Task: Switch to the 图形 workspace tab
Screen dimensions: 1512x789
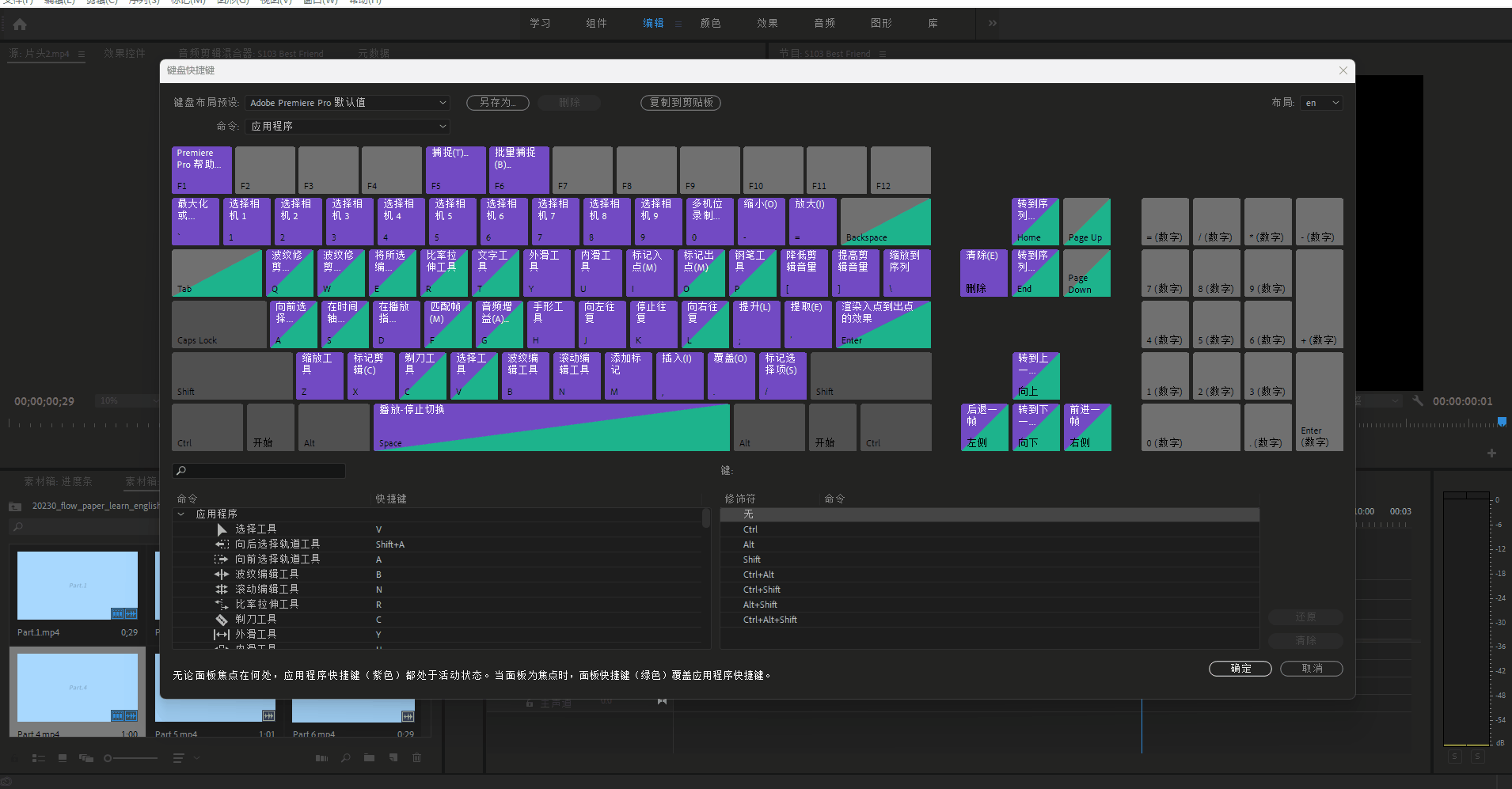Action: [882, 24]
